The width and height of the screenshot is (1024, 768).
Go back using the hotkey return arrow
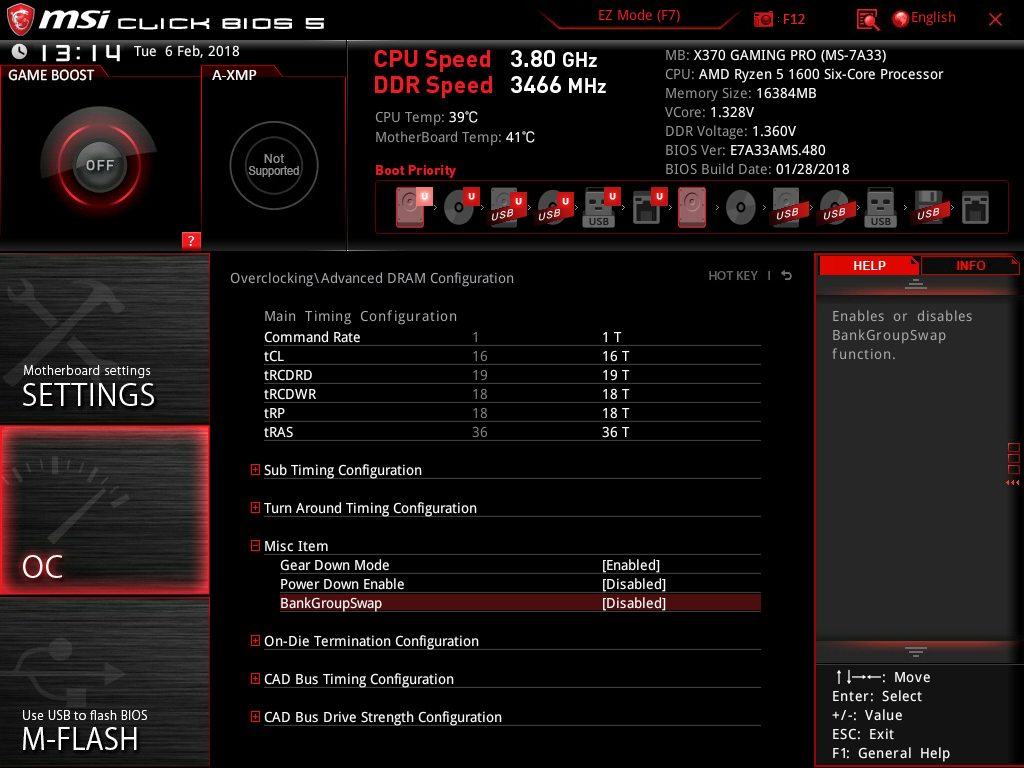point(787,276)
